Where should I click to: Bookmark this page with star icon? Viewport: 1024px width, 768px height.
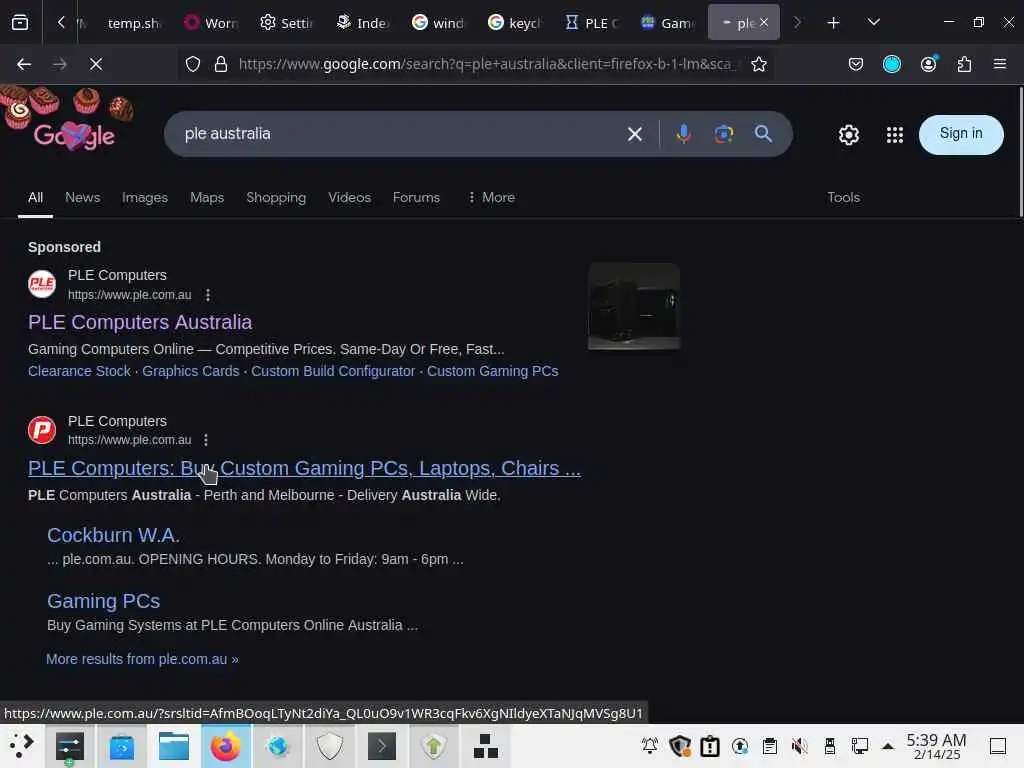[x=758, y=64]
